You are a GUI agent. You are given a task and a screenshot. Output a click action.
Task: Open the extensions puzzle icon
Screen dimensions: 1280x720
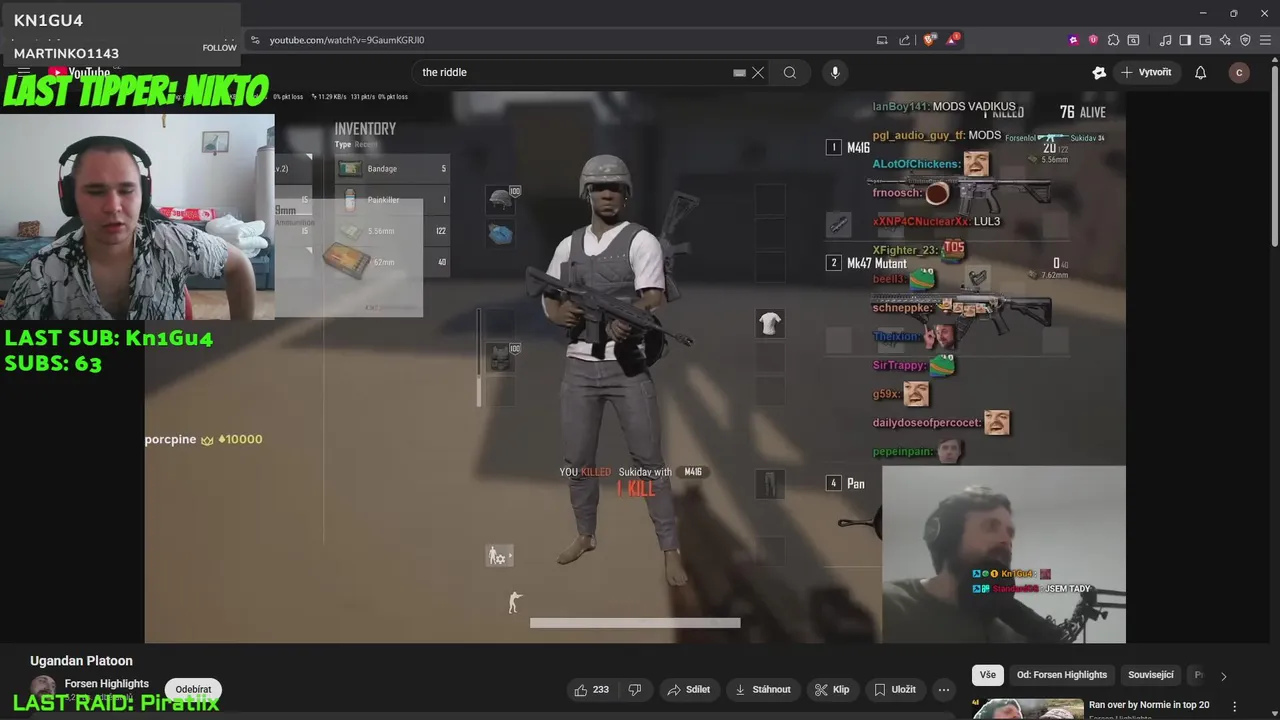pos(1113,40)
